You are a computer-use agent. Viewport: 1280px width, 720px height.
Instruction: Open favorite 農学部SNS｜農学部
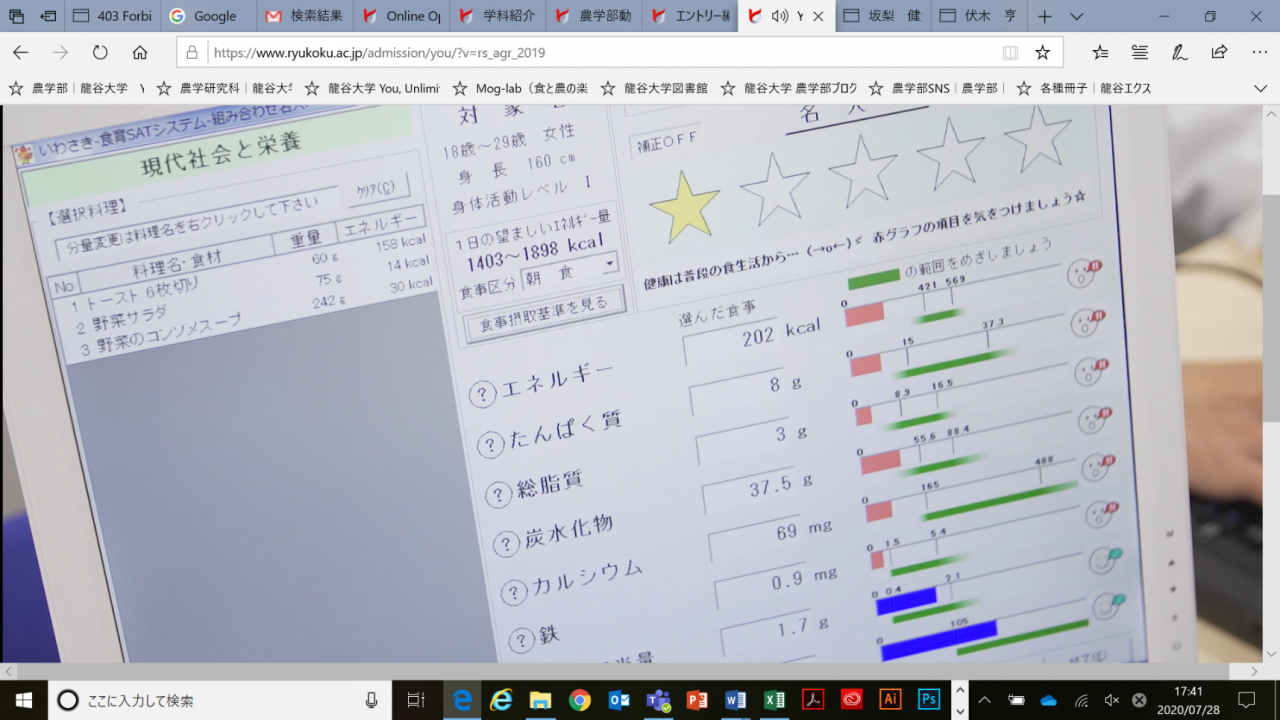(935, 88)
